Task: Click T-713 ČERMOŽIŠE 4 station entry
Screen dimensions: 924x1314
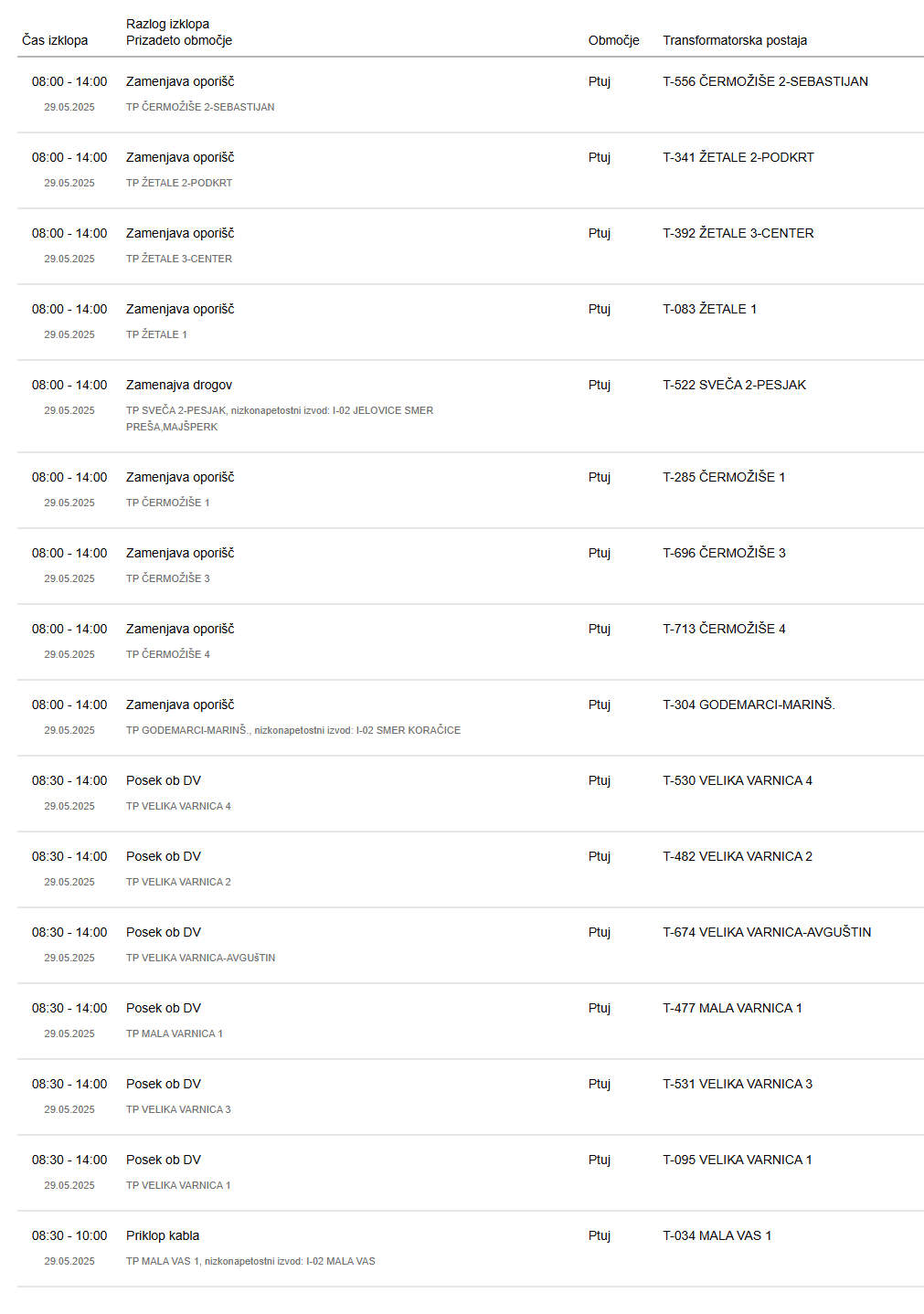Action: tap(724, 629)
